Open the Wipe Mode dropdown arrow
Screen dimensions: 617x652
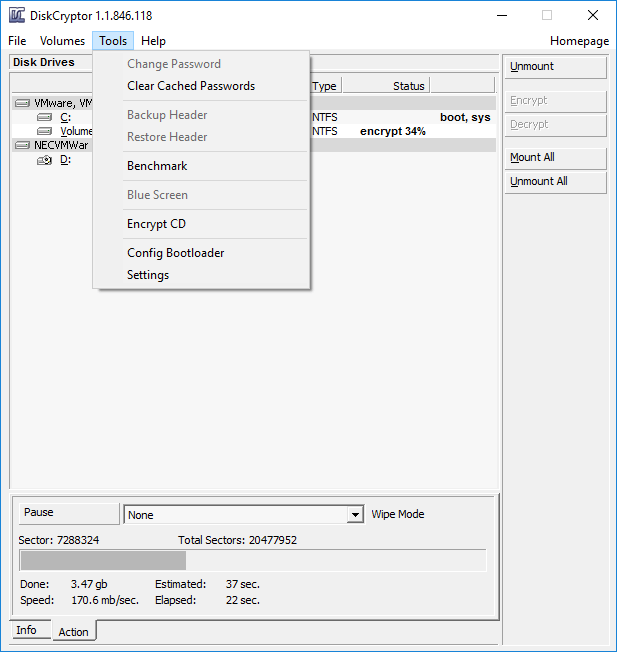(355, 515)
